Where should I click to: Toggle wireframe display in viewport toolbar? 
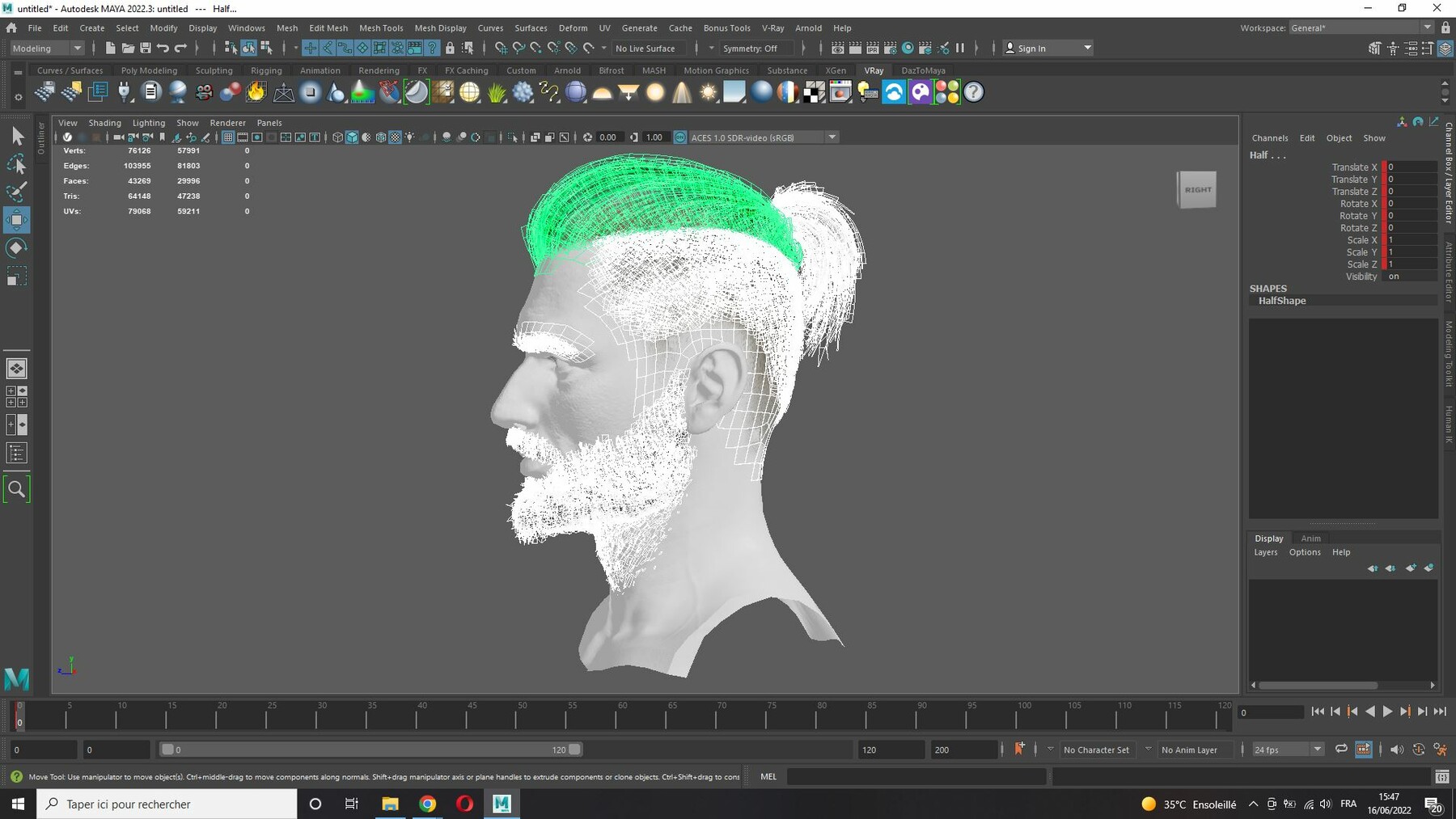tap(337, 137)
